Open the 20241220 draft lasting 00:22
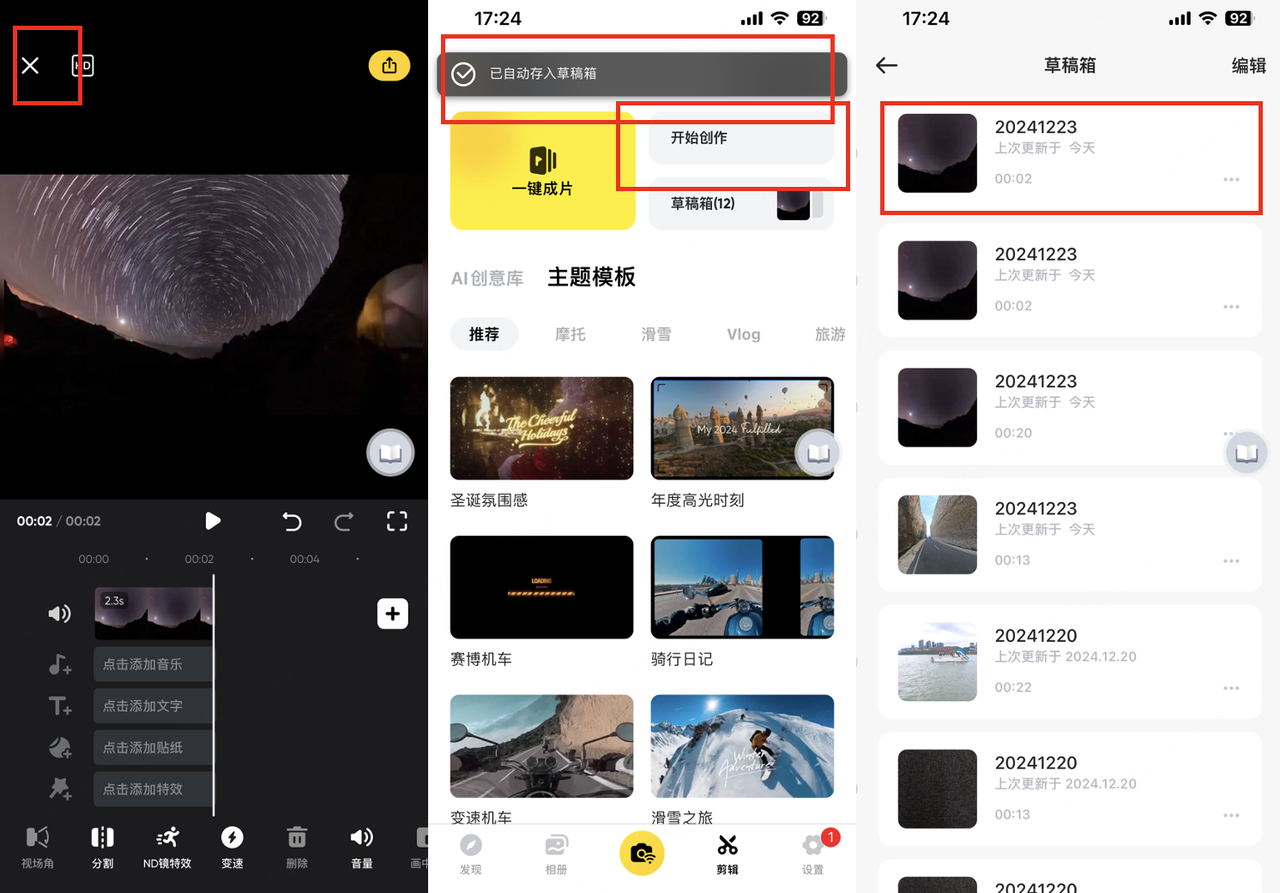The image size is (1280, 893). click(x=1070, y=661)
